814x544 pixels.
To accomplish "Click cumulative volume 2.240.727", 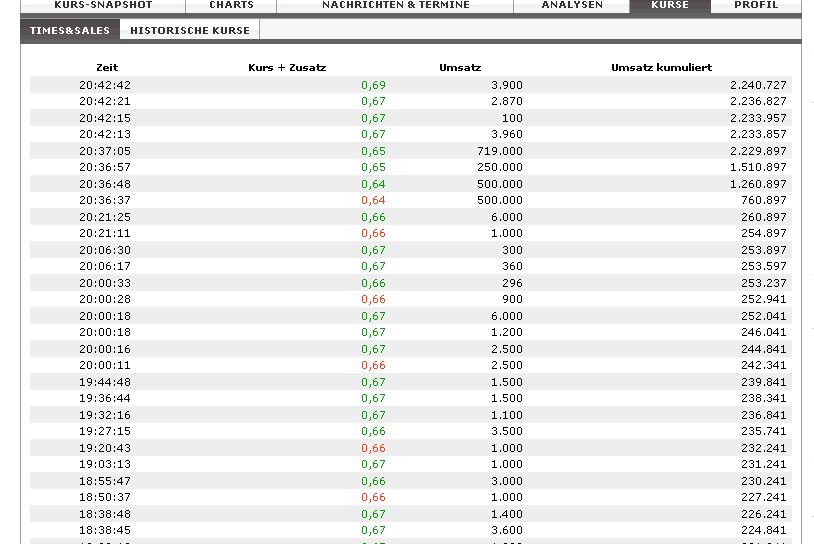I will tap(758, 85).
